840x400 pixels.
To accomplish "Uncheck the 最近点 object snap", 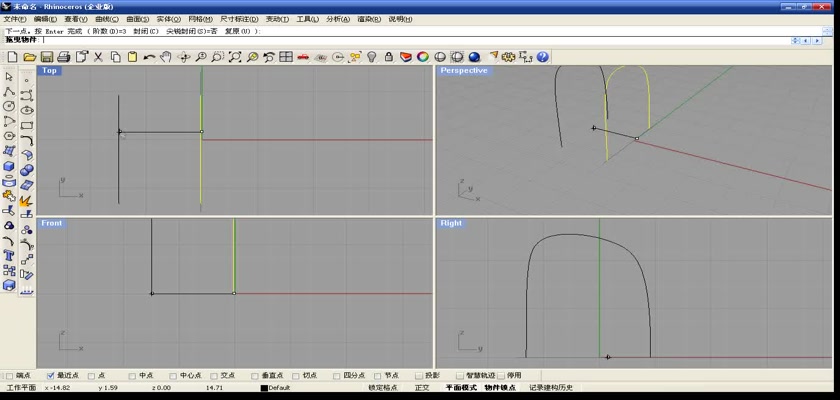I will click(50, 376).
